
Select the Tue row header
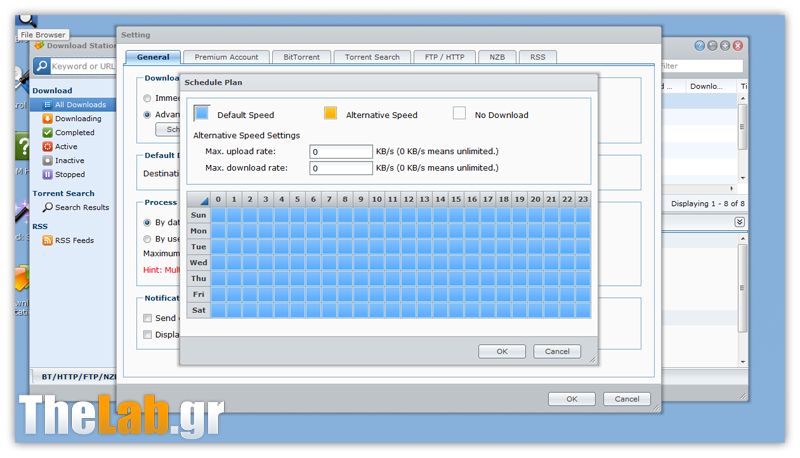click(198, 246)
